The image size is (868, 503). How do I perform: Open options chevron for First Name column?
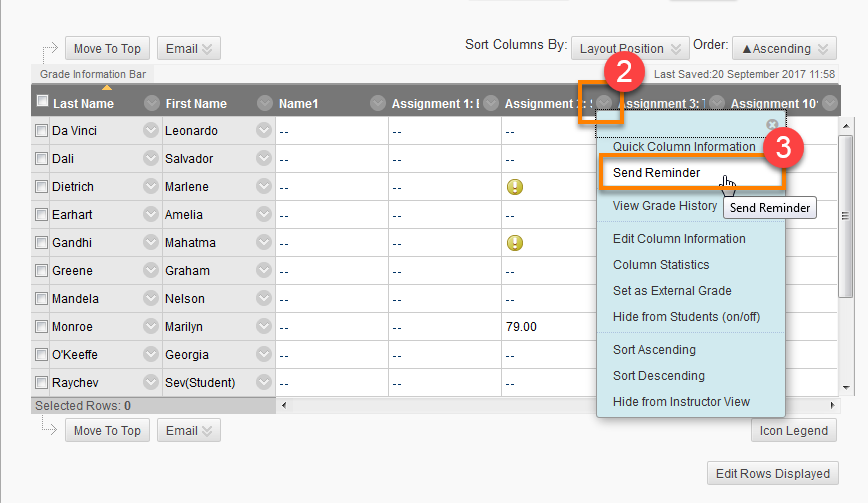[x=264, y=103]
